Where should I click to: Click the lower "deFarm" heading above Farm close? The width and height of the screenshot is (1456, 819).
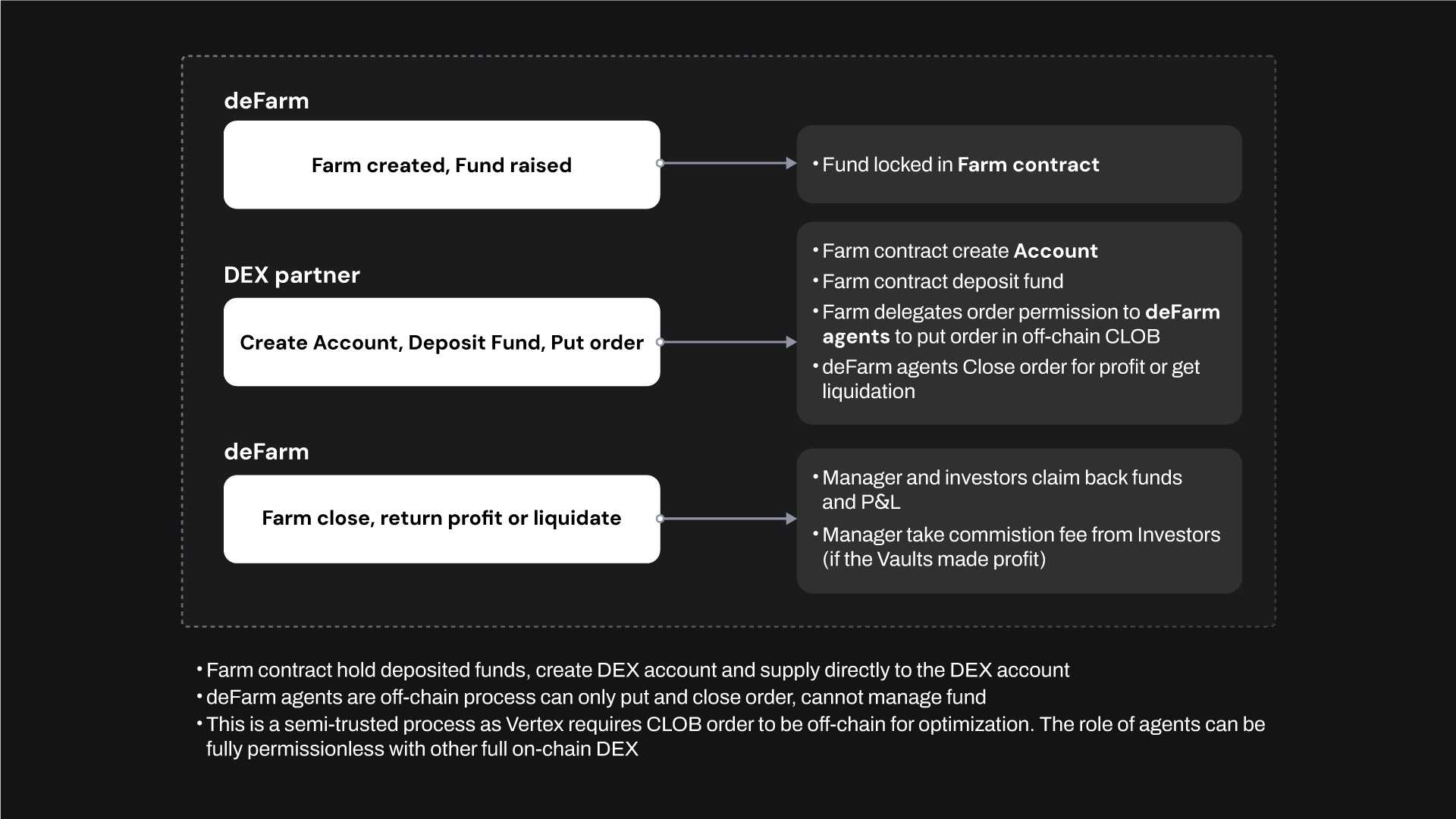coord(266,452)
